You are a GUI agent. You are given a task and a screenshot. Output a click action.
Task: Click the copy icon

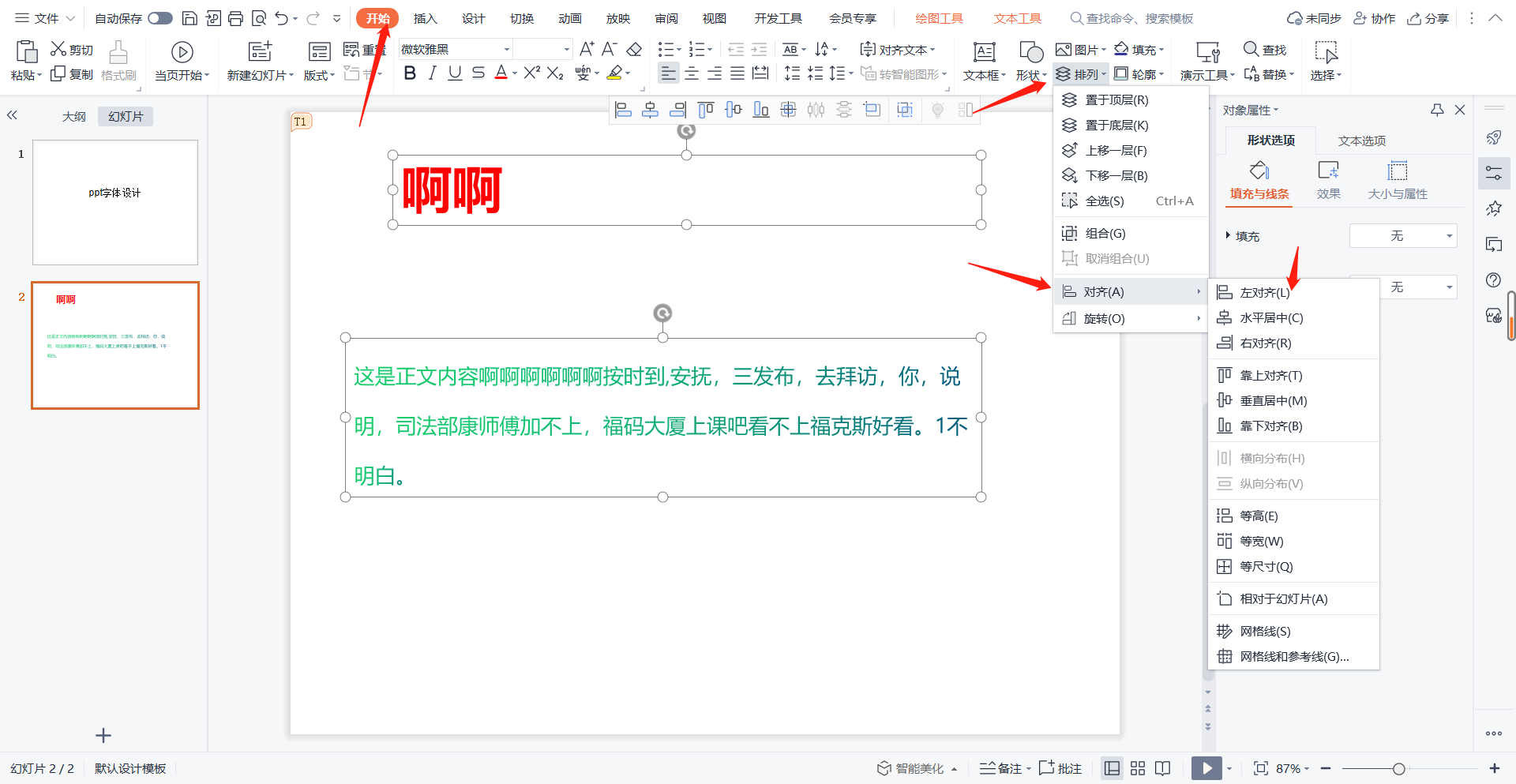pyautogui.click(x=58, y=73)
